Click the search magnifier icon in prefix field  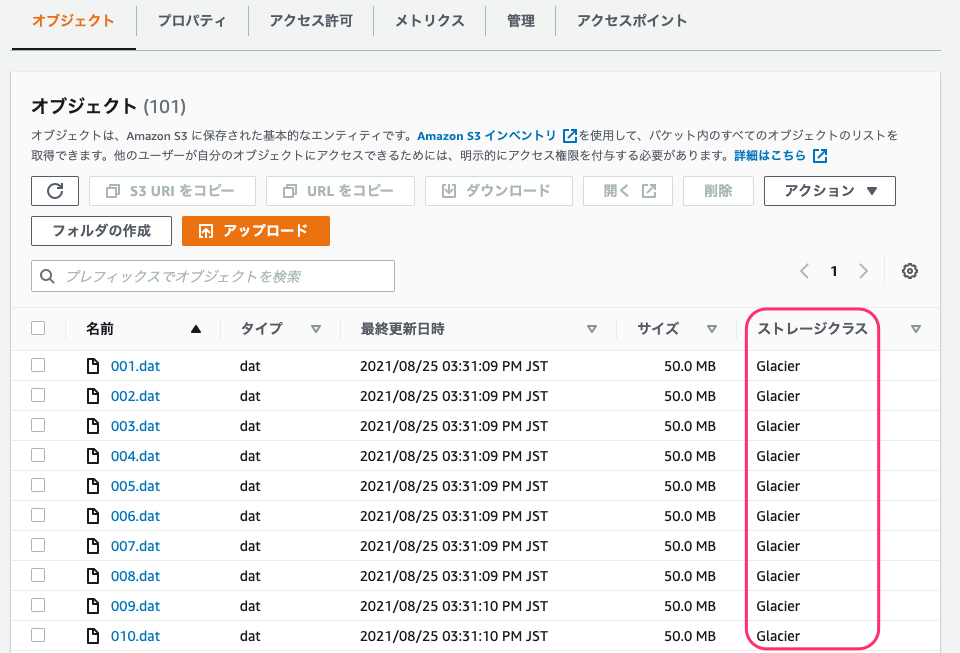pos(47,276)
